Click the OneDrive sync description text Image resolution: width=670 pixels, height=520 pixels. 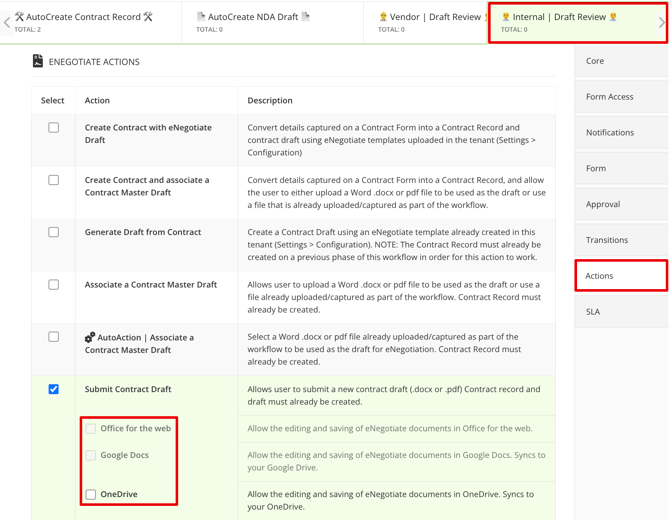point(391,500)
